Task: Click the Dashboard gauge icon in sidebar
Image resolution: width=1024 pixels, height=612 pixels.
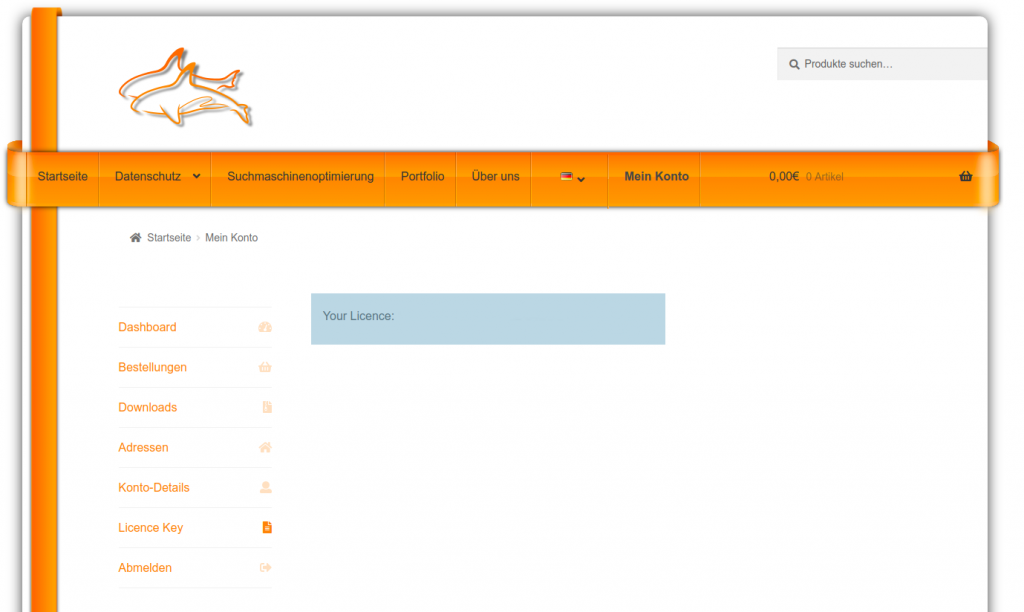Action: click(x=265, y=327)
